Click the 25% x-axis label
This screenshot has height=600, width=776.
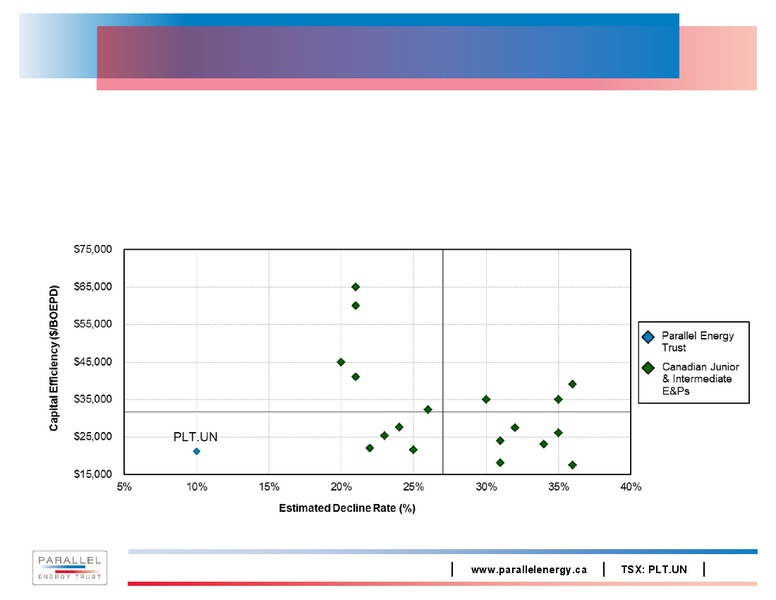(x=414, y=487)
